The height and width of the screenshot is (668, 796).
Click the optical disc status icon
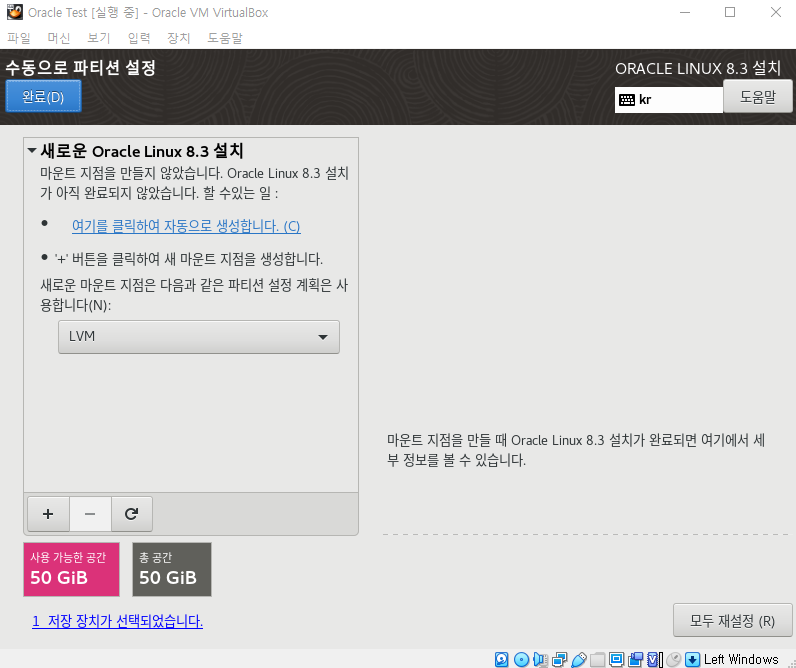[521, 659]
